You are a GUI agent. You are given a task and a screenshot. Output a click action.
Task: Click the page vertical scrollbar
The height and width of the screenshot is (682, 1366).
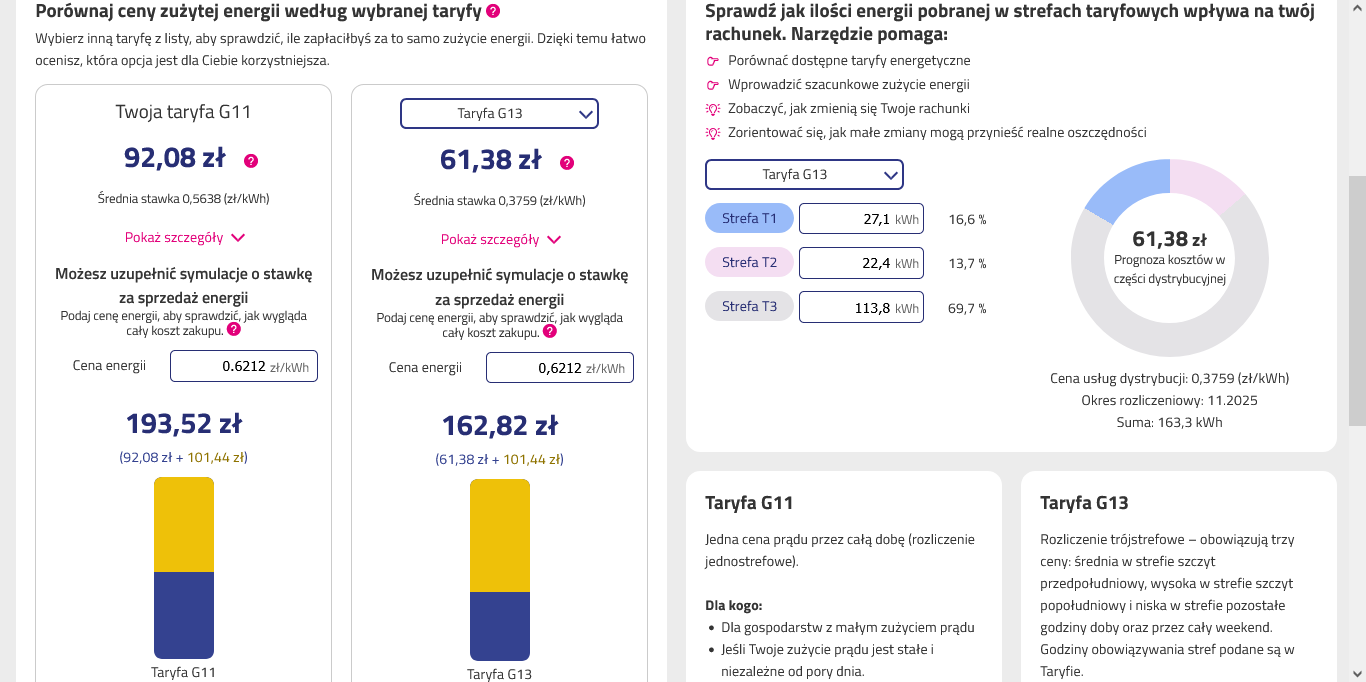1357,300
